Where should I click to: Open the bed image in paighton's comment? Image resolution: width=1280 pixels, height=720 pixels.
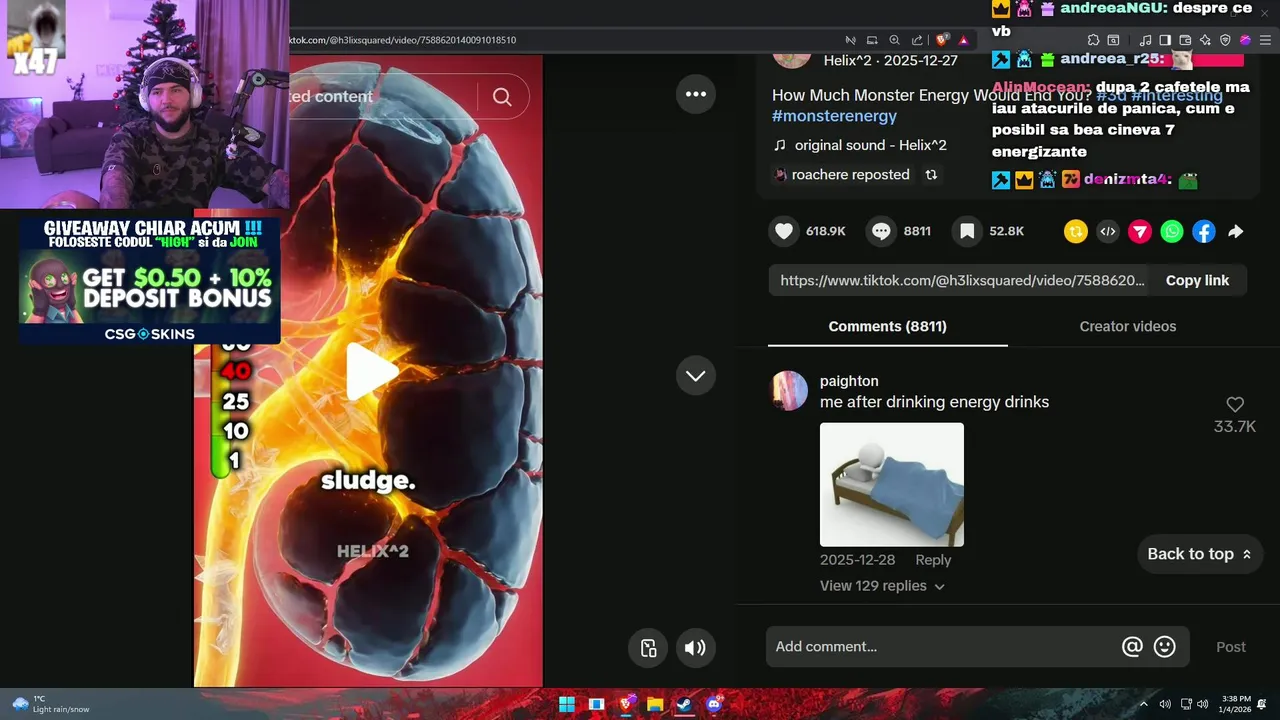click(x=892, y=485)
